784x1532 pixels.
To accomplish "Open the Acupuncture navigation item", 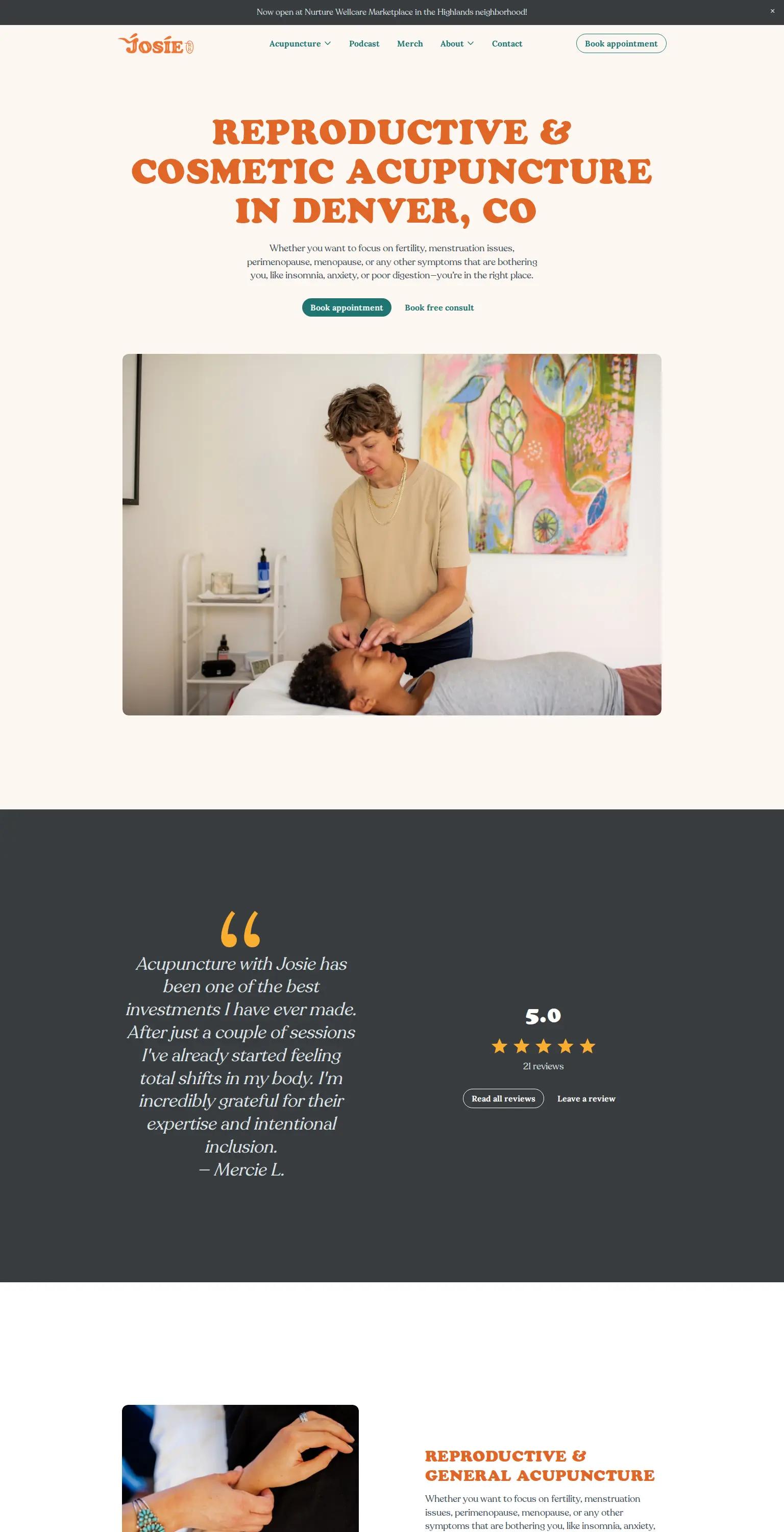I will click(x=295, y=44).
